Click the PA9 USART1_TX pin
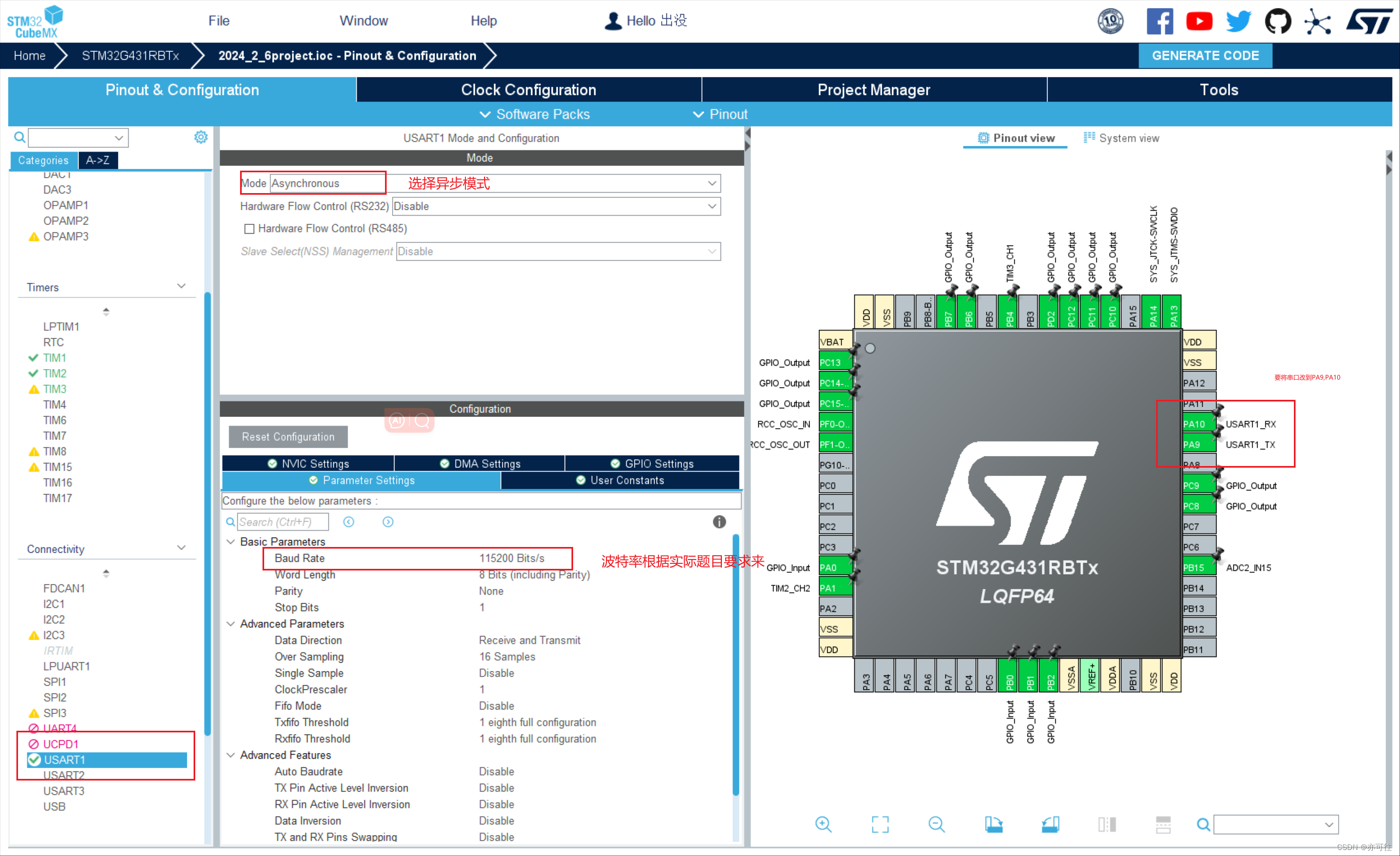This screenshot has width=1400, height=856. [x=1199, y=445]
